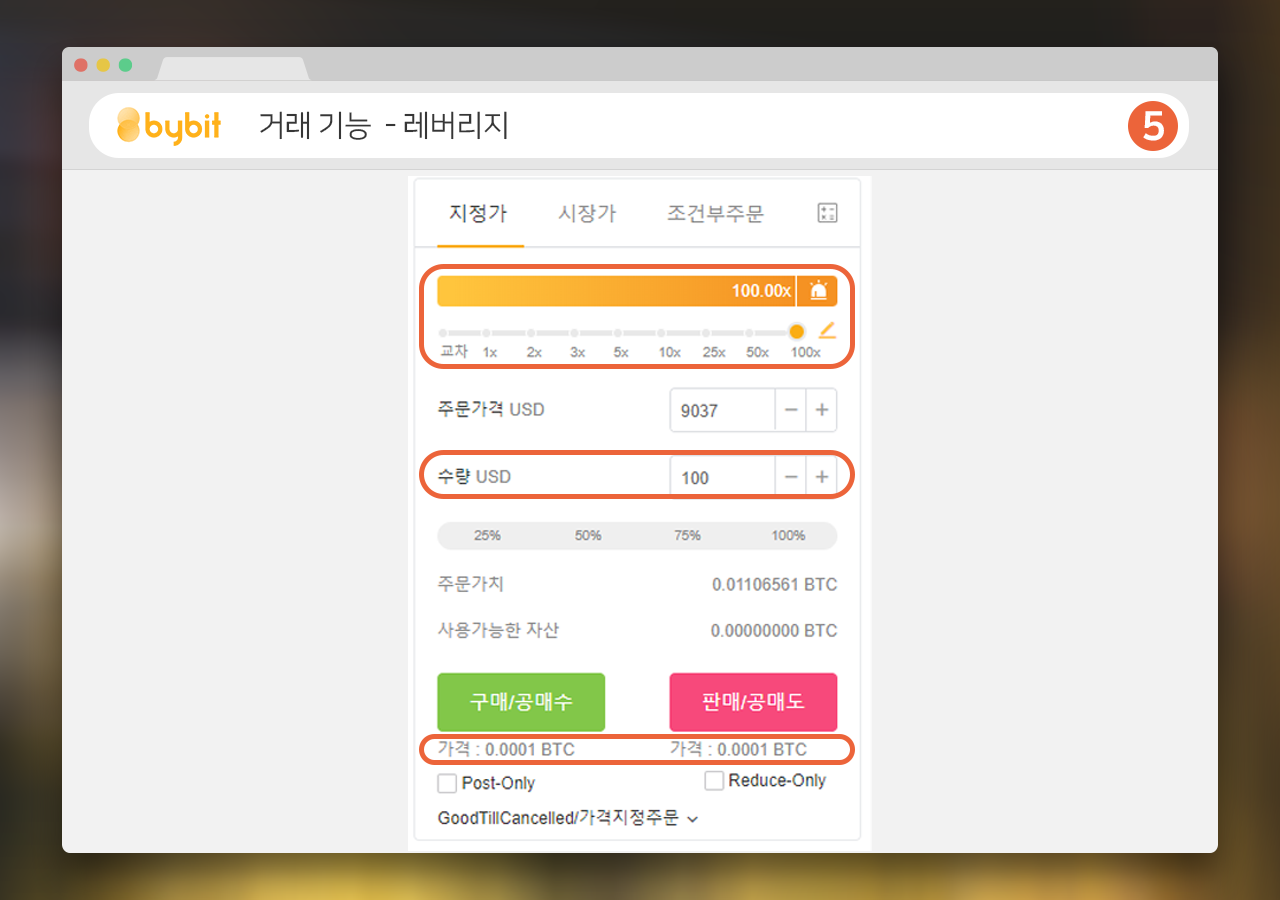Click the price text under the sell button
1280x900 pixels.
[x=738, y=749]
